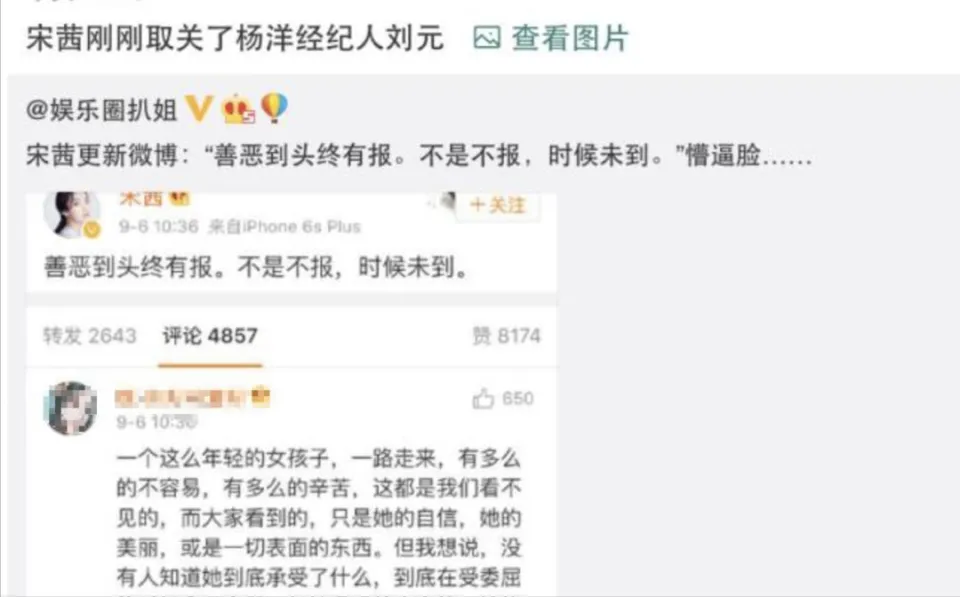Click the 善恶到头终有报 post text

click(256, 268)
